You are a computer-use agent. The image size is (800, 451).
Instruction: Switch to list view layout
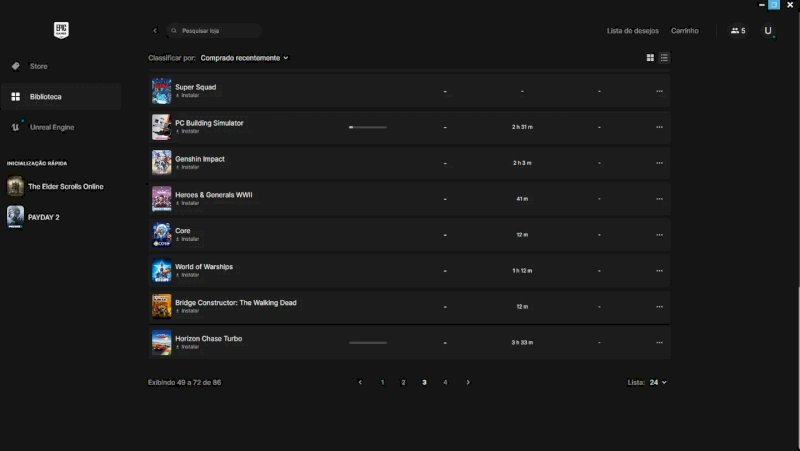tap(664, 58)
